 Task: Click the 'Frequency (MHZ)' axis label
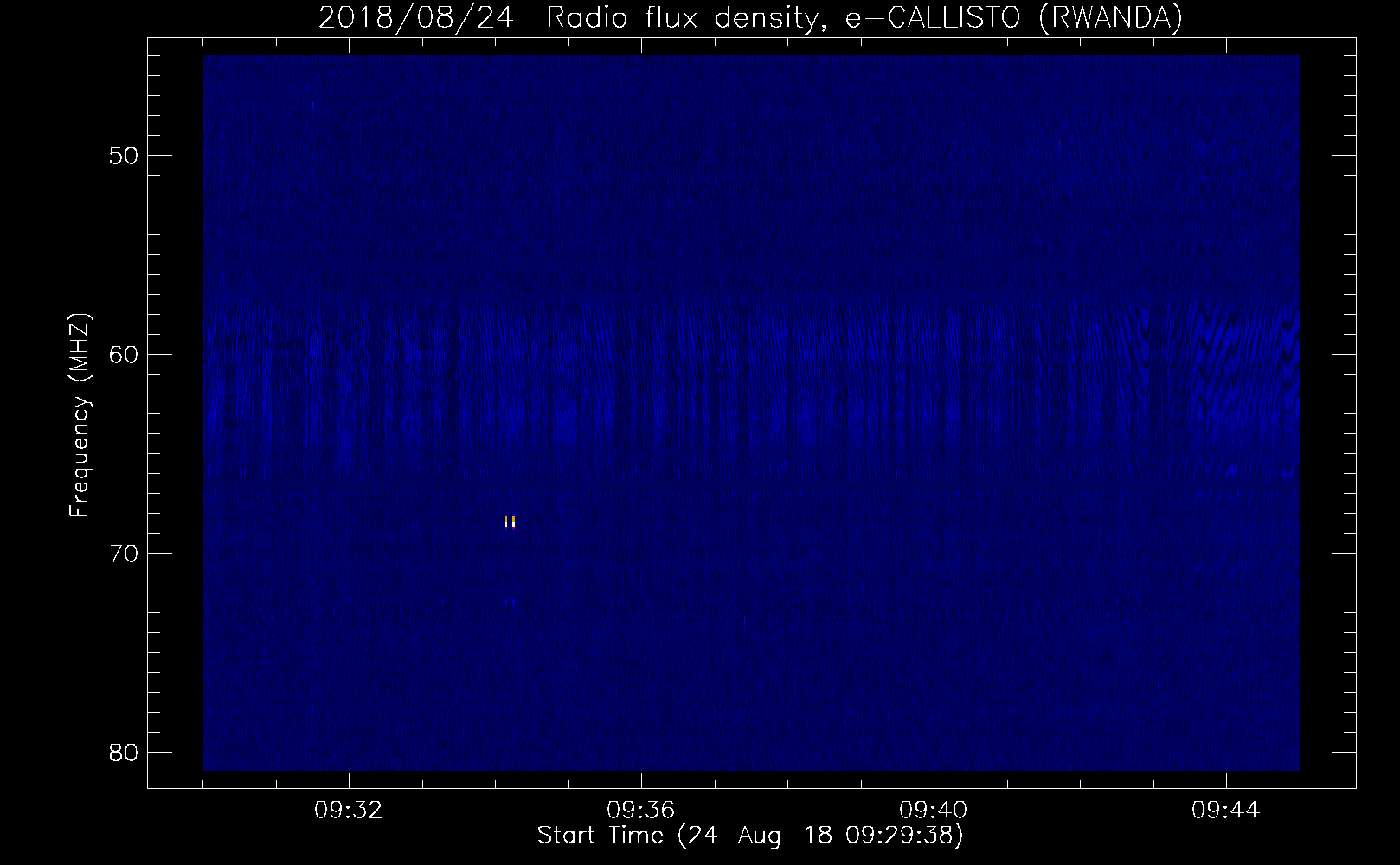click(x=80, y=415)
